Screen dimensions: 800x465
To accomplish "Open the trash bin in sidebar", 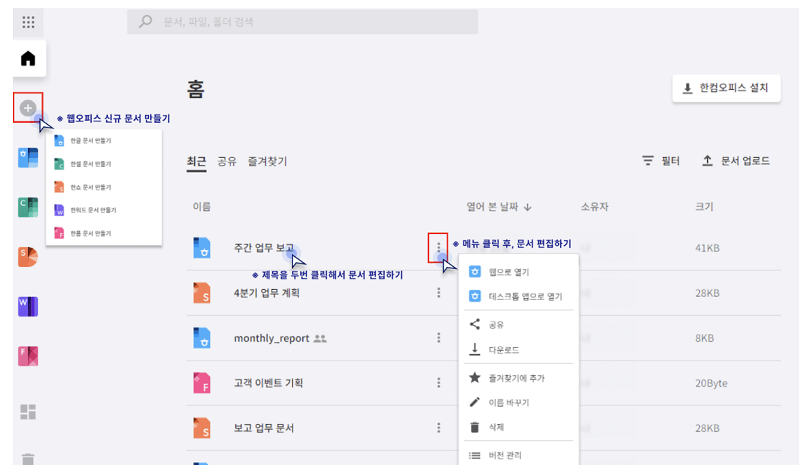I will pyautogui.click(x=28, y=459).
